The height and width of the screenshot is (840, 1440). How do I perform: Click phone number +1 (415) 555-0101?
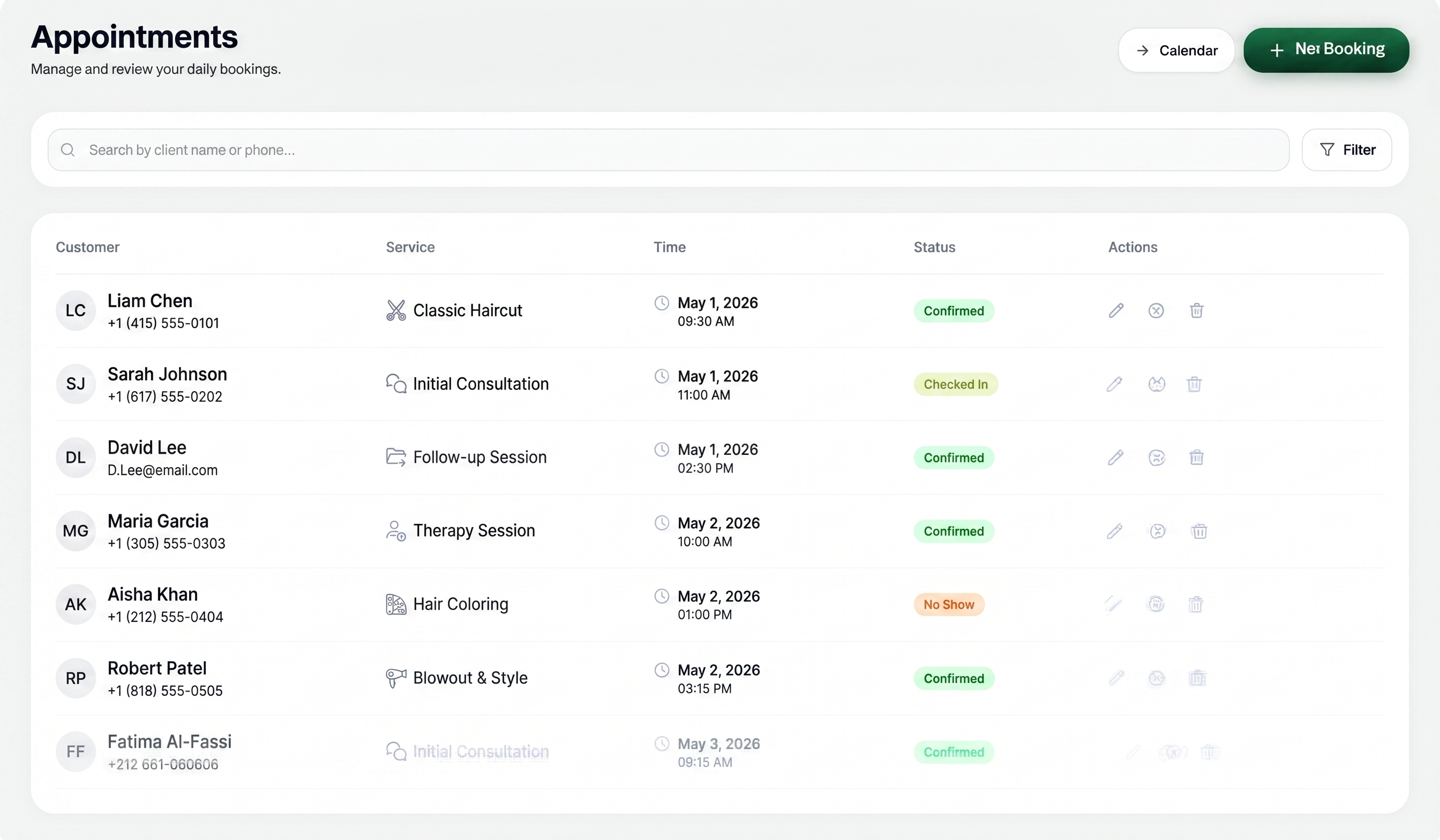163,323
